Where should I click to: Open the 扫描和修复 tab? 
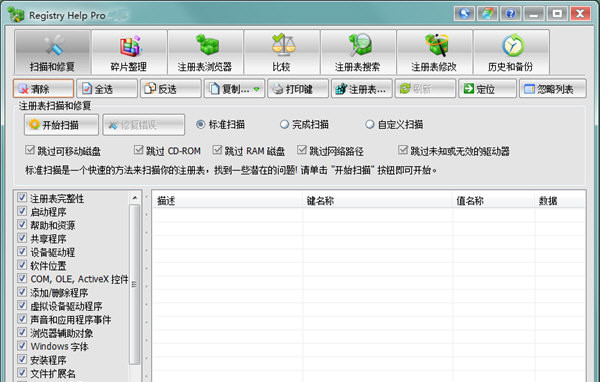52,52
